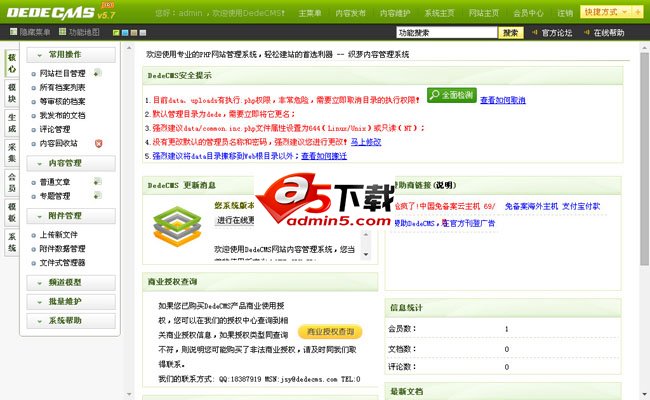Open 内容发布 in the top navigation
Screen dimensions: 650x400
[351, 13]
